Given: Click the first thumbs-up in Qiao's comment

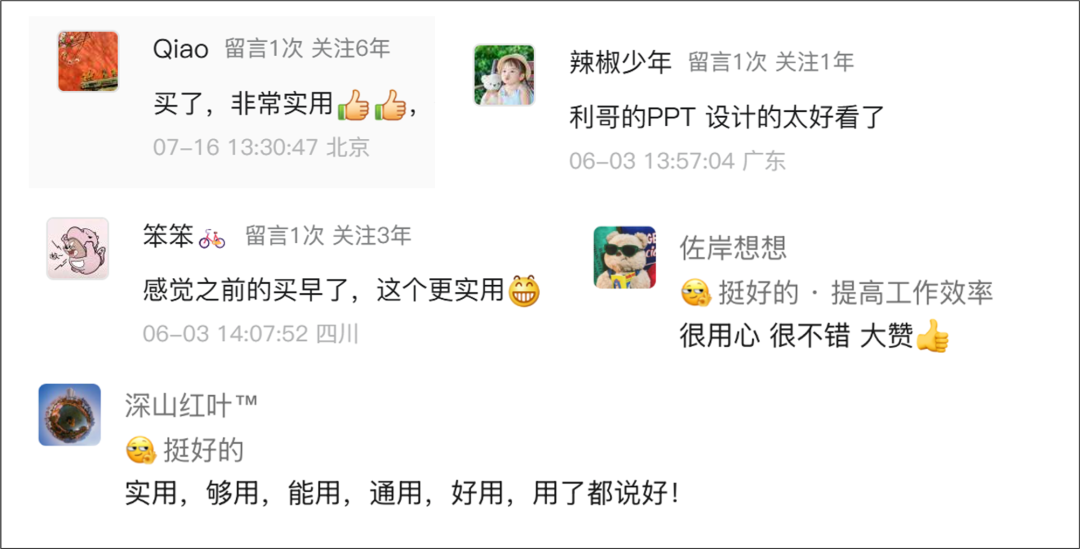Looking at the screenshot, I should click(354, 105).
